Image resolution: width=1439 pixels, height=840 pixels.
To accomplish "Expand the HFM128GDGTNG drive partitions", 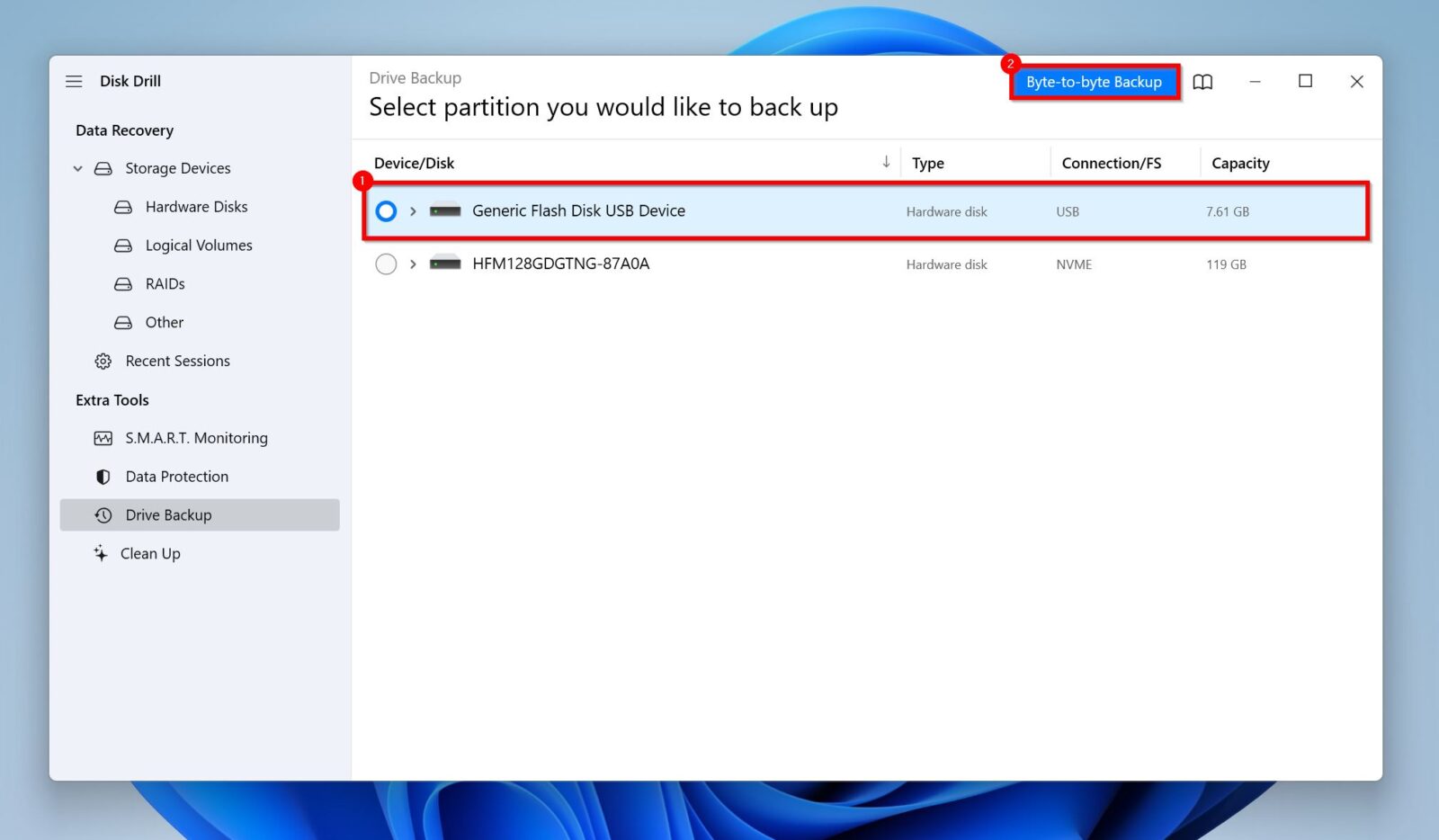I will (413, 264).
